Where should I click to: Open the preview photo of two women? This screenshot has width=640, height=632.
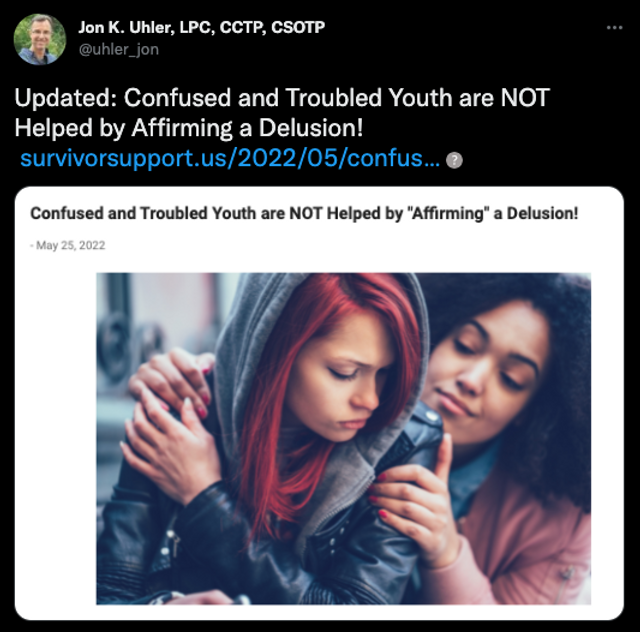[343, 438]
